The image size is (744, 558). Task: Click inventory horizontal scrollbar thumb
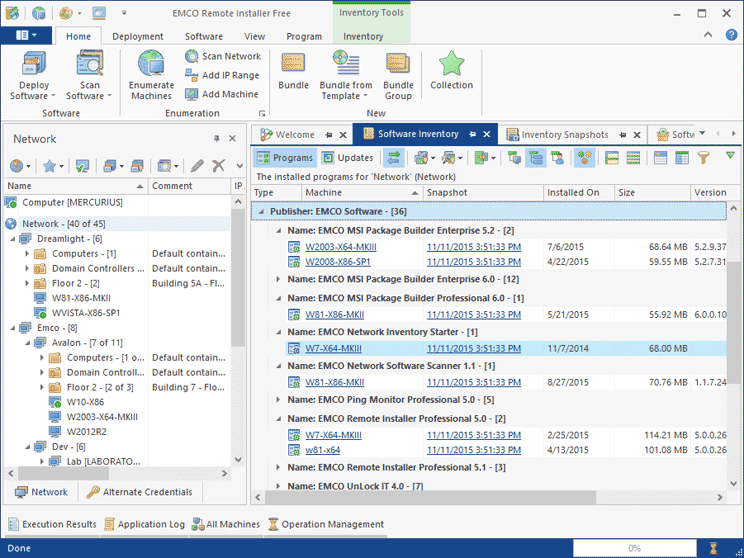pyautogui.click(x=430, y=497)
